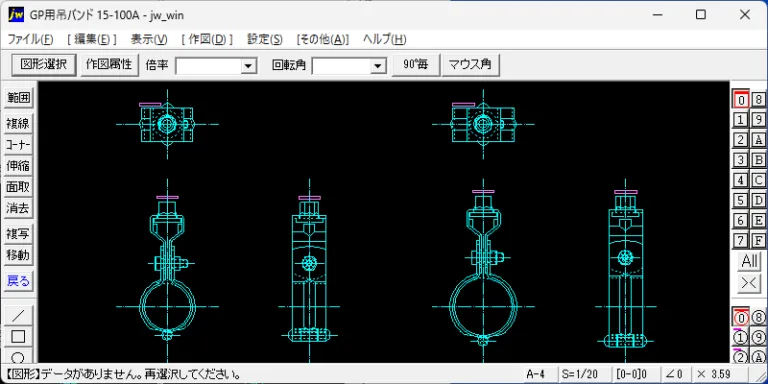
Task: Toggle layer B button
Action: pyautogui.click(x=758, y=160)
